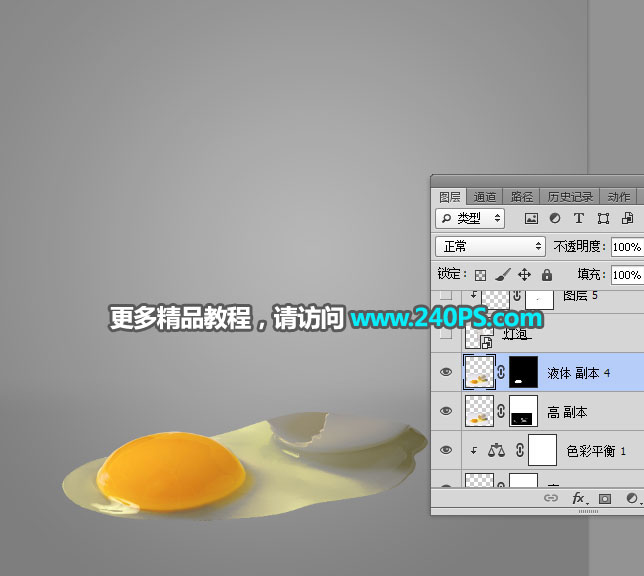The image size is (644, 576).
Task: Click the 填充 label
Action: pyautogui.click(x=591, y=274)
